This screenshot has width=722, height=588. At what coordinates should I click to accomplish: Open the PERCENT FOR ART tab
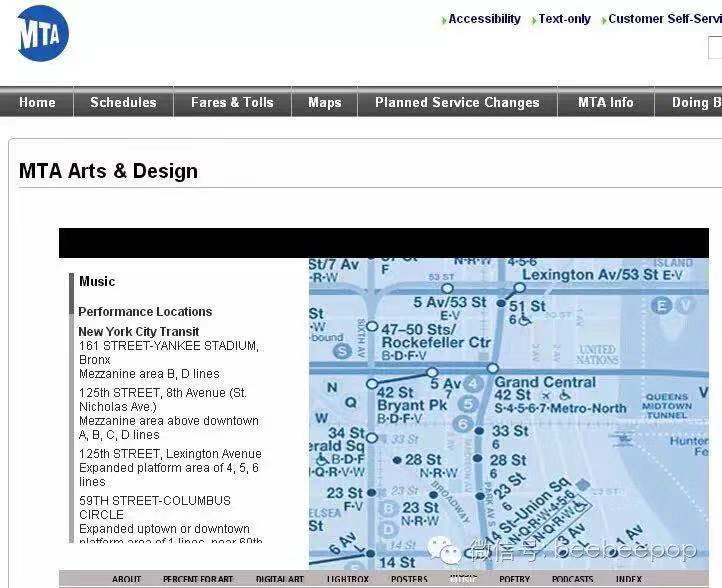pos(198,579)
